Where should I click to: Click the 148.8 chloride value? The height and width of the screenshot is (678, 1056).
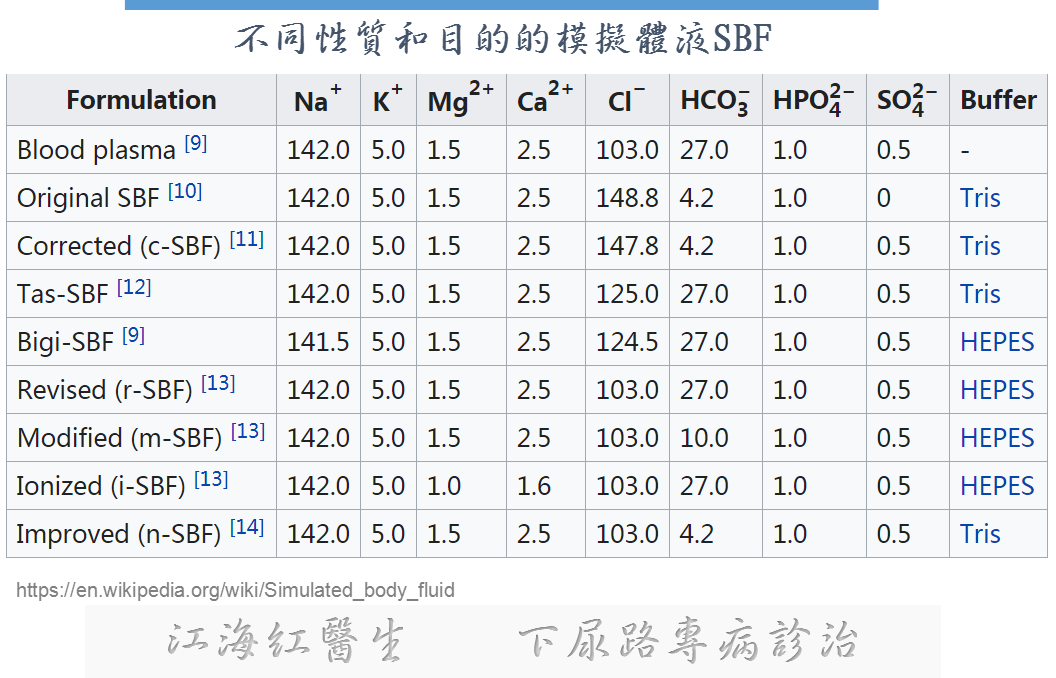pyautogui.click(x=627, y=198)
